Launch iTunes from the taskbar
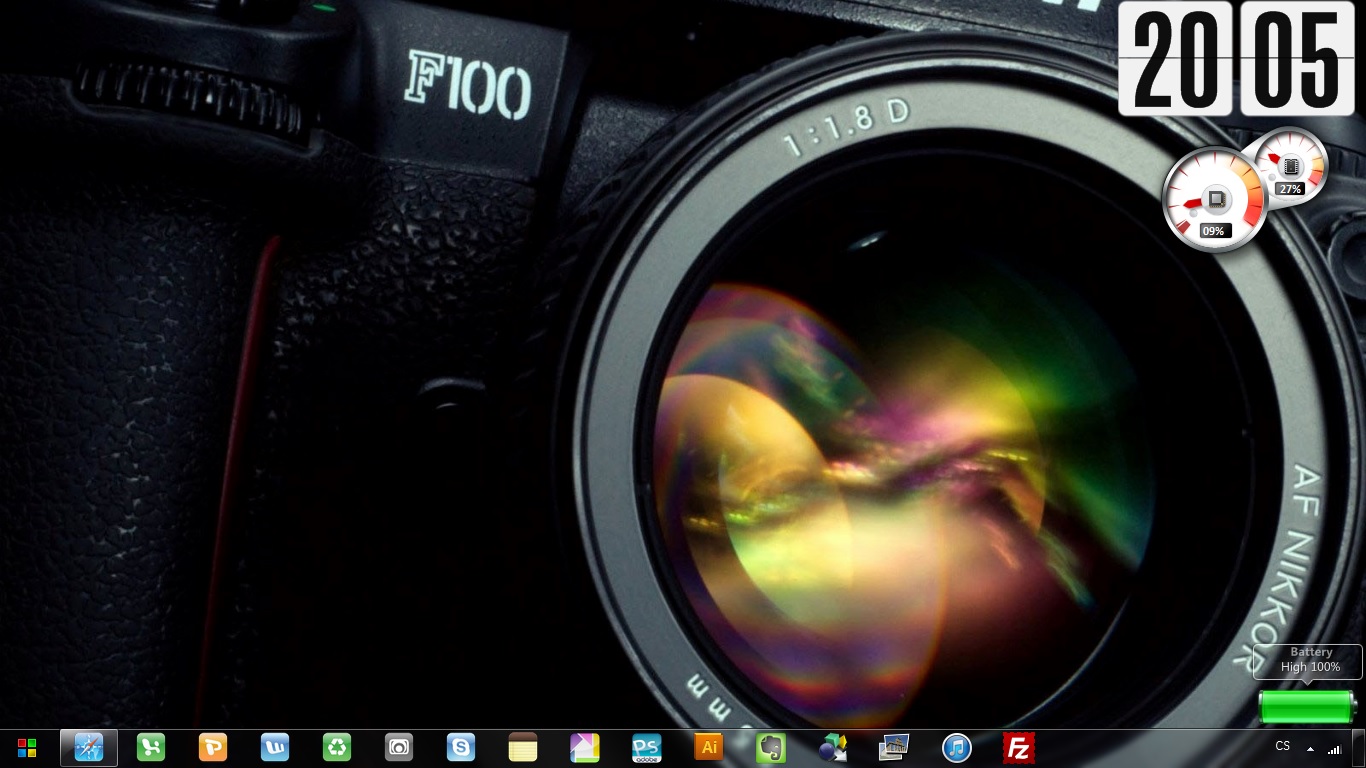This screenshot has width=1366, height=768. (x=957, y=748)
